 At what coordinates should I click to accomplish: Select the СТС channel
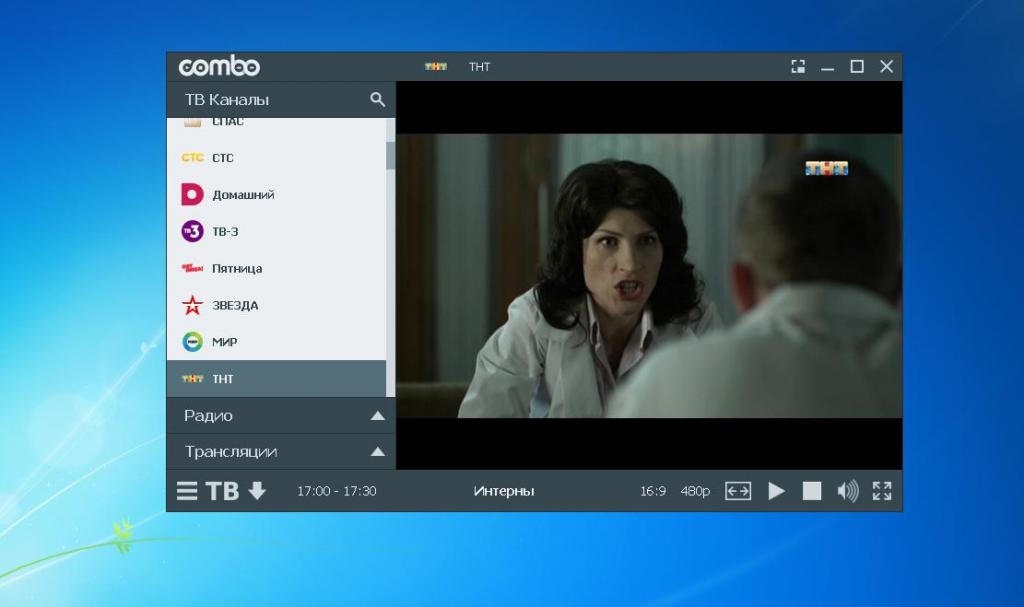(276, 157)
